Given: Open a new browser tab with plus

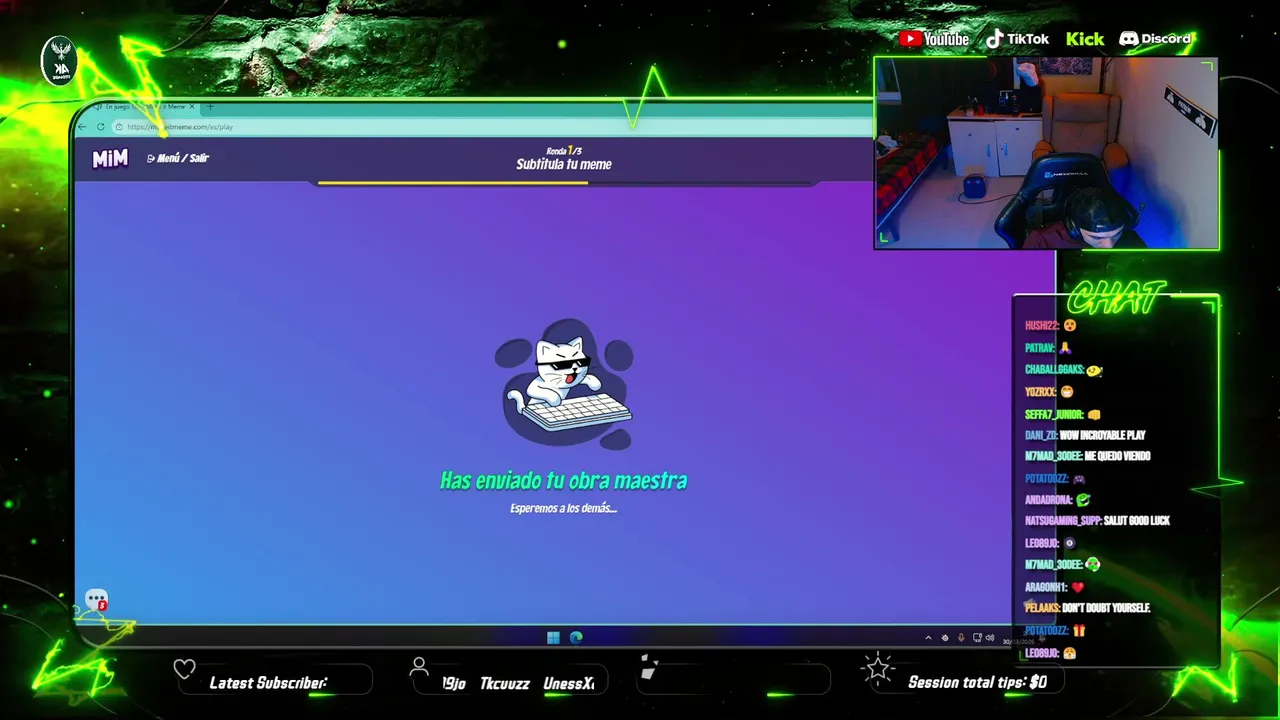Looking at the screenshot, I should click(x=209, y=106).
